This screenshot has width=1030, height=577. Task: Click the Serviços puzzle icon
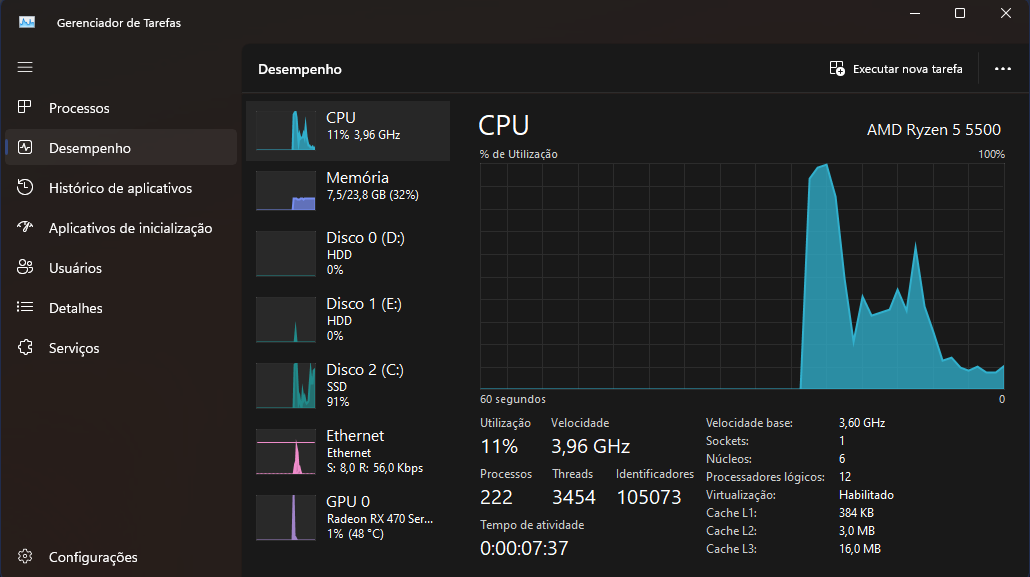(x=25, y=347)
